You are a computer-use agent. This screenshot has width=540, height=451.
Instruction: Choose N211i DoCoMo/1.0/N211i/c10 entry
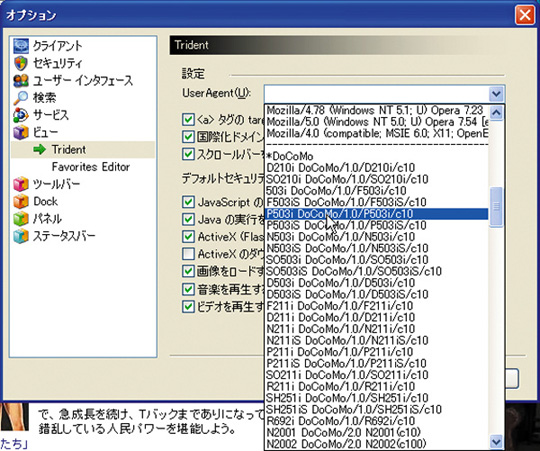pyautogui.click(x=376, y=329)
